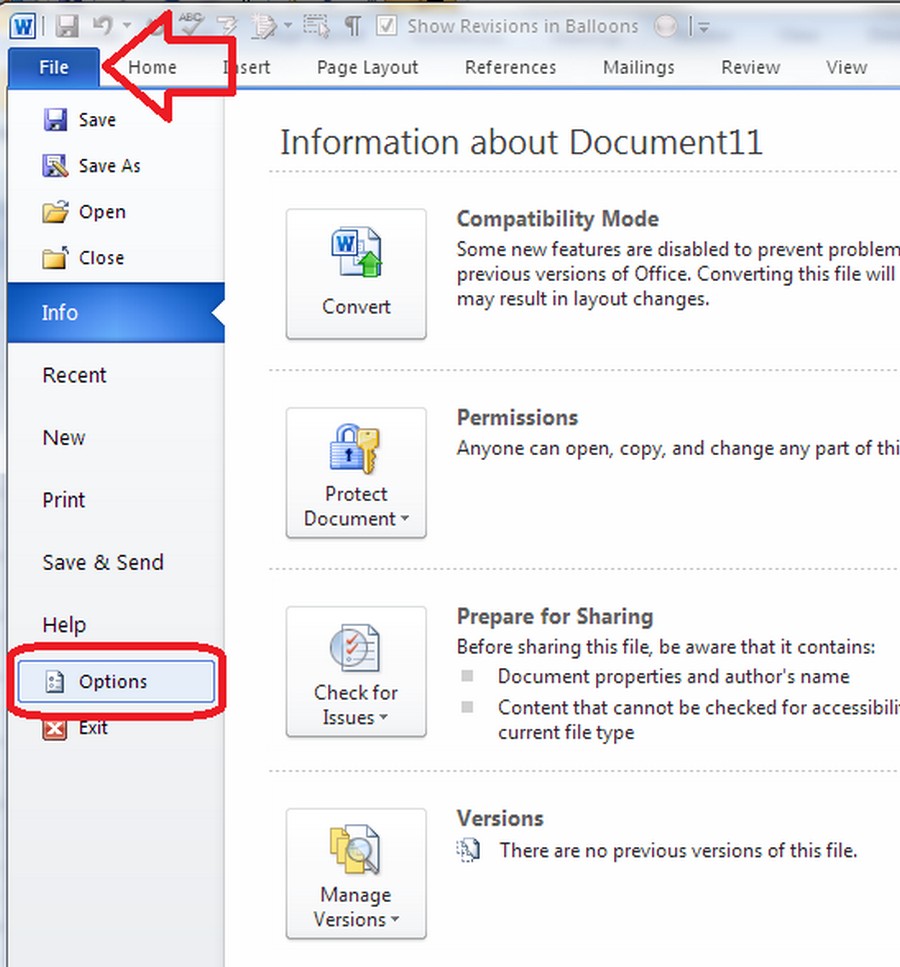This screenshot has height=967, width=900.
Task: Click the Manage Versions magnifier icon
Action: [355, 850]
